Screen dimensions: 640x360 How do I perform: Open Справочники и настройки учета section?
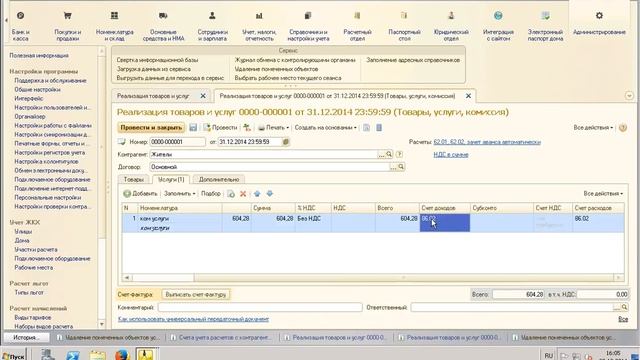click(308, 26)
